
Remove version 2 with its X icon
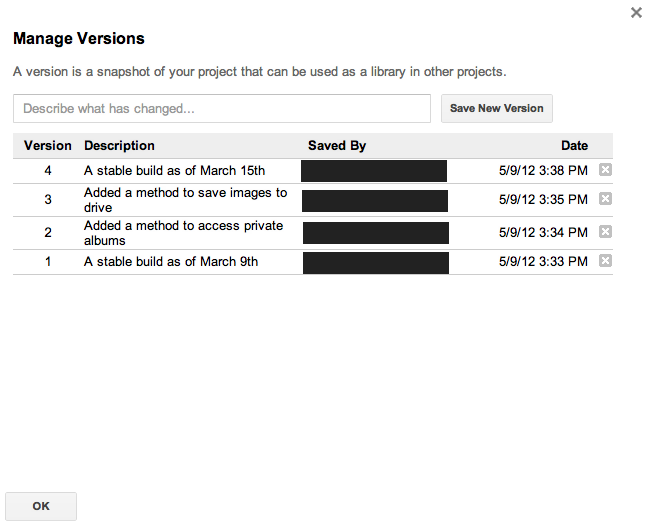pyautogui.click(x=605, y=232)
